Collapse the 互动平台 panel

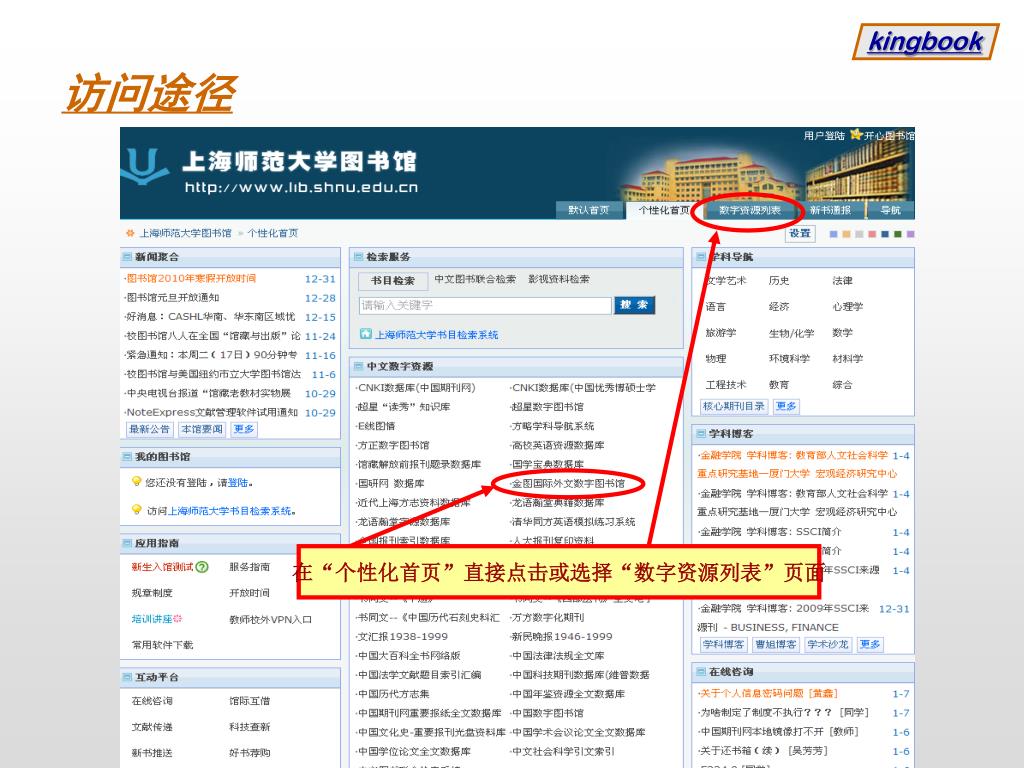127,677
